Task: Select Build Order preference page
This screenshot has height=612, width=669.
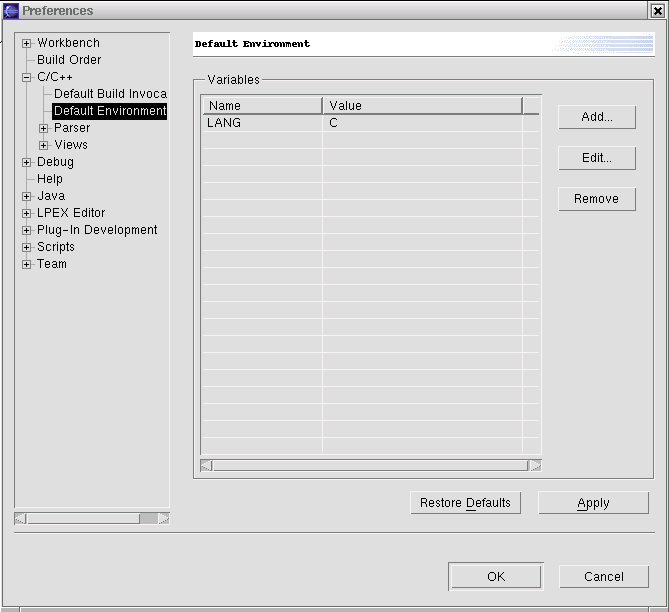Action: pos(69,60)
